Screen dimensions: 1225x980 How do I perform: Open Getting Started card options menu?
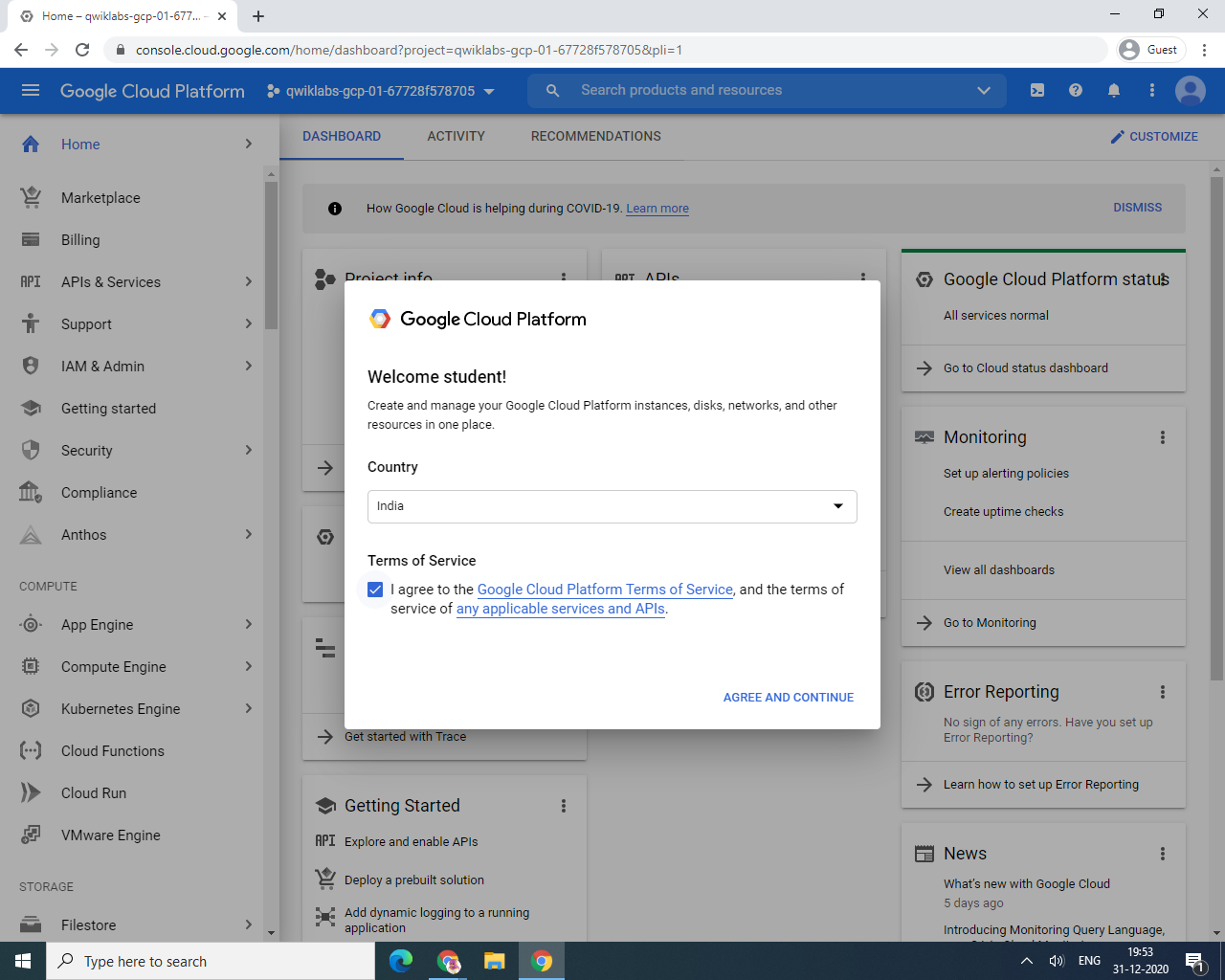(x=564, y=806)
